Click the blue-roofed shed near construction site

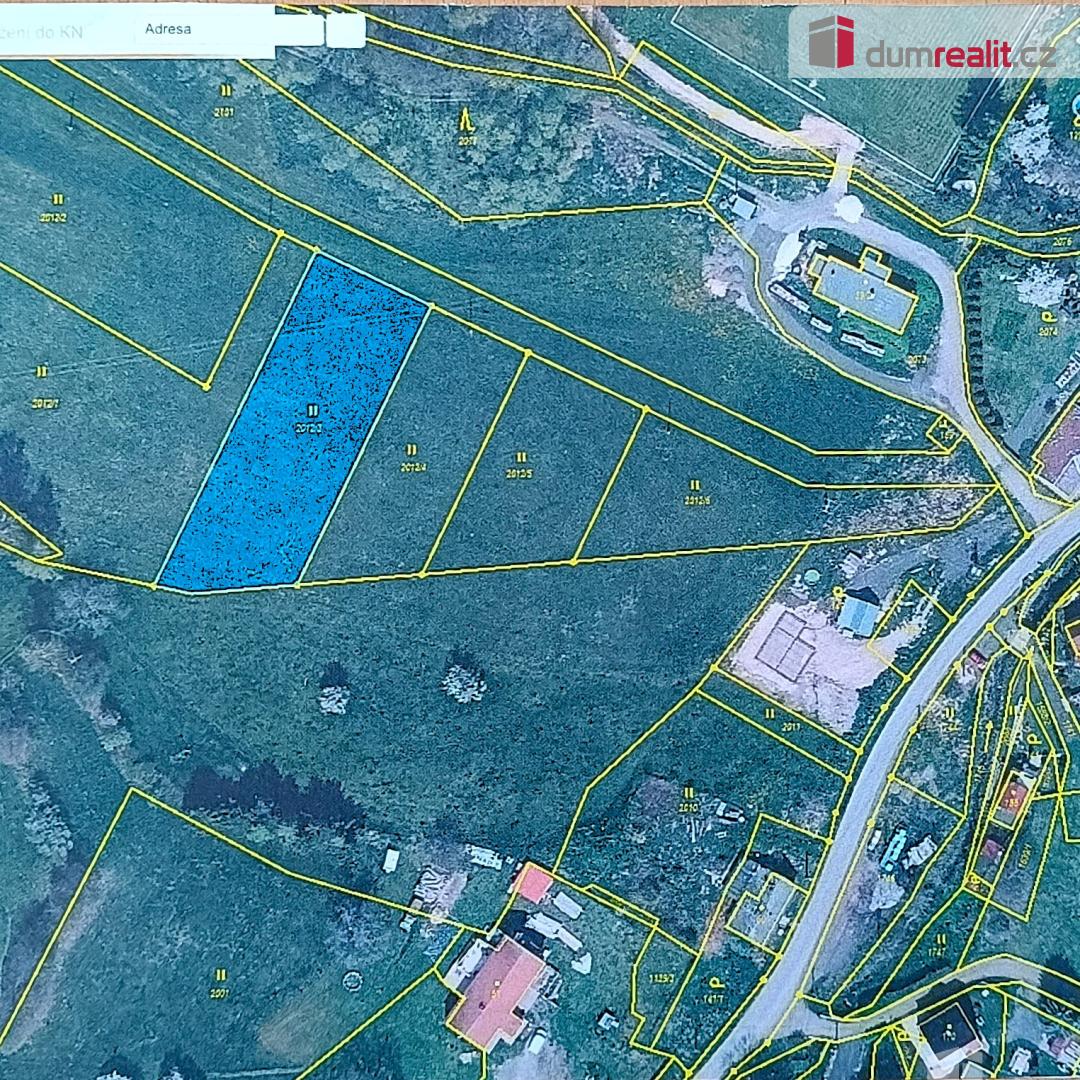[858, 614]
